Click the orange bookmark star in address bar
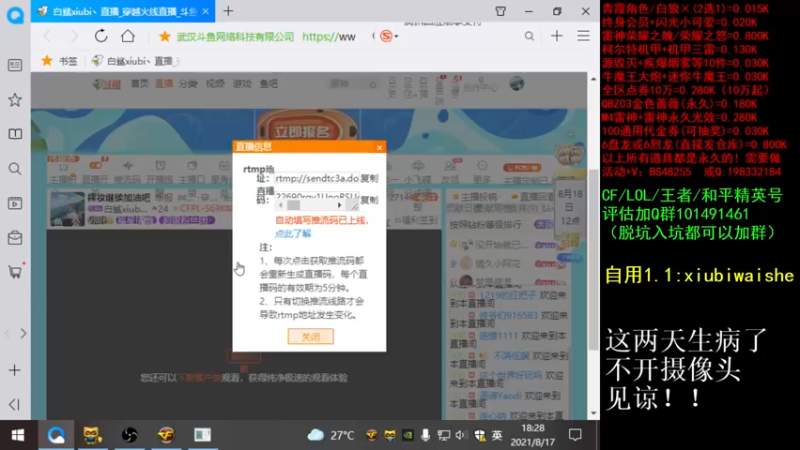Viewport: 800px width, 450px height. 164,36
